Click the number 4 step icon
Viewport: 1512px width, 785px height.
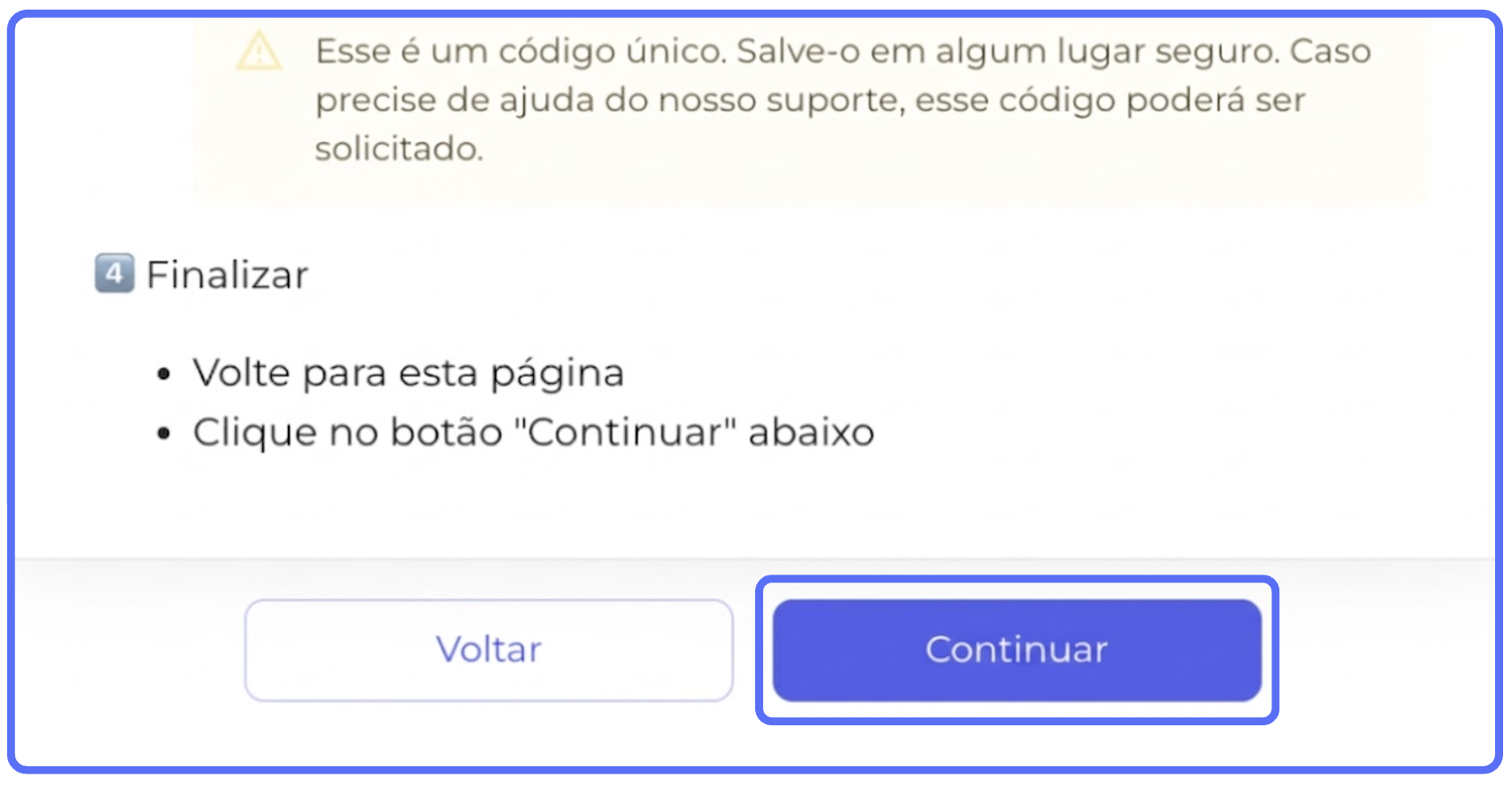(x=114, y=274)
